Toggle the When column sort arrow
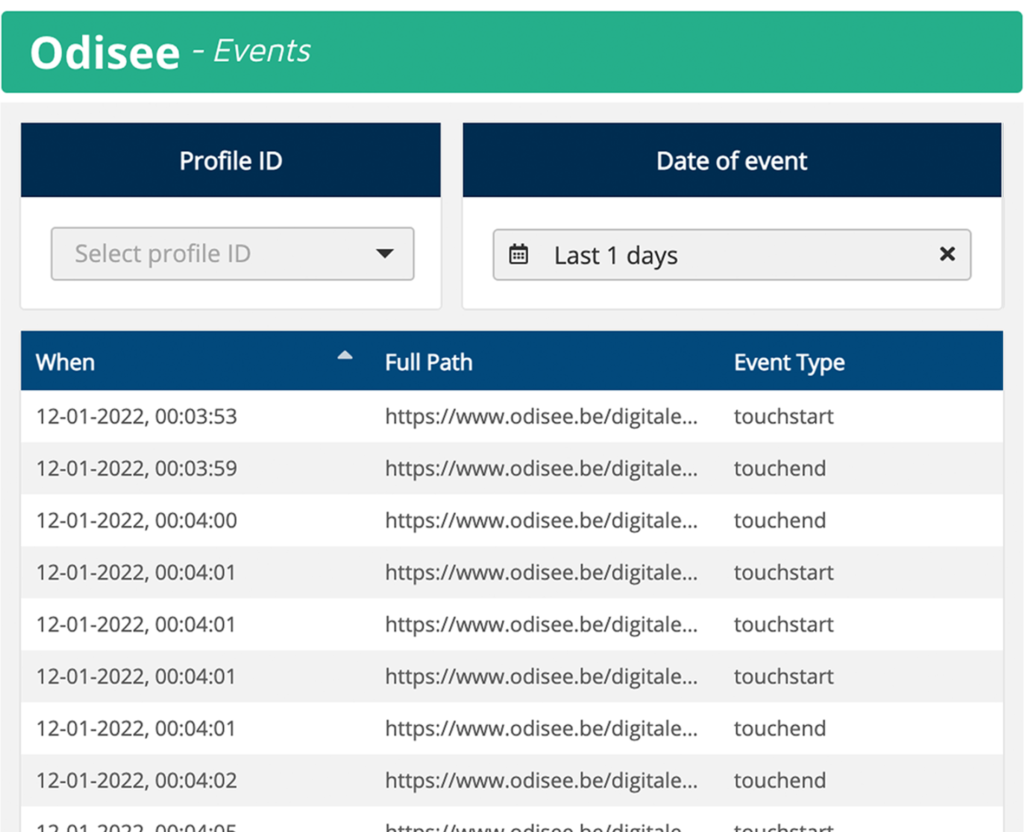This screenshot has width=1024, height=832. pyautogui.click(x=345, y=356)
